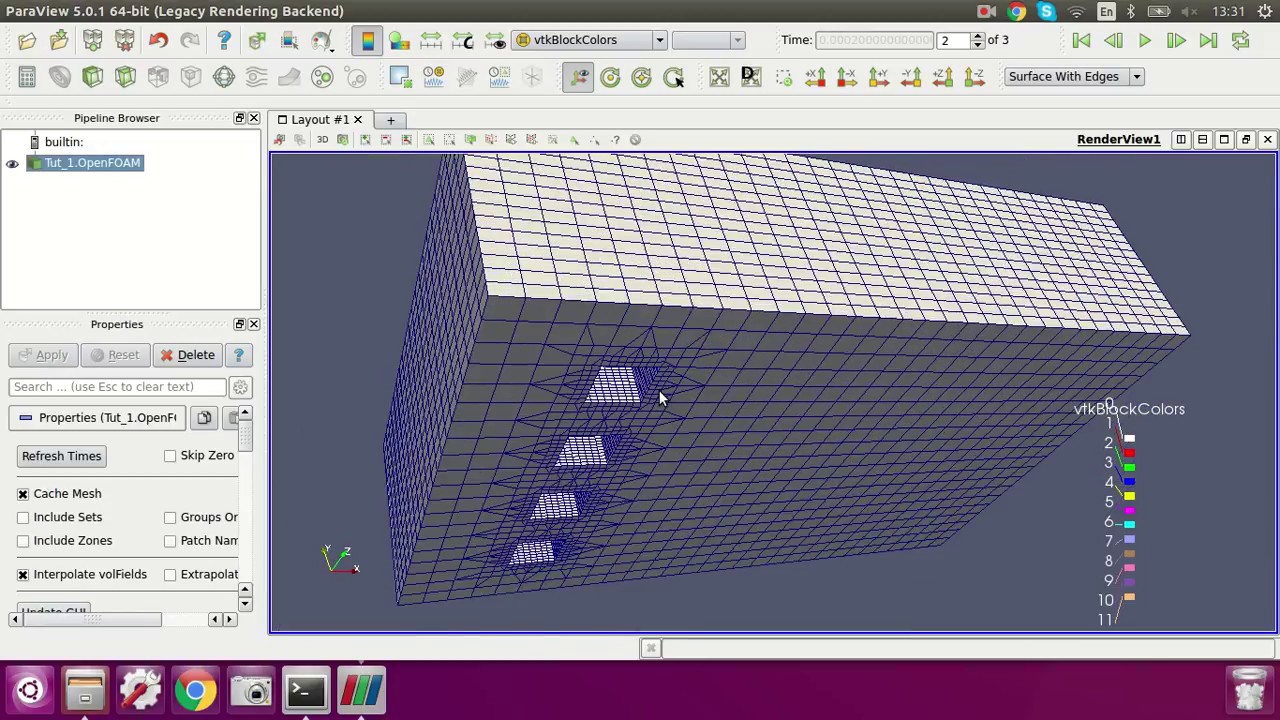Split RenderView1 horizontally icon
This screenshot has height=720, width=1280.
[x=1181, y=140]
